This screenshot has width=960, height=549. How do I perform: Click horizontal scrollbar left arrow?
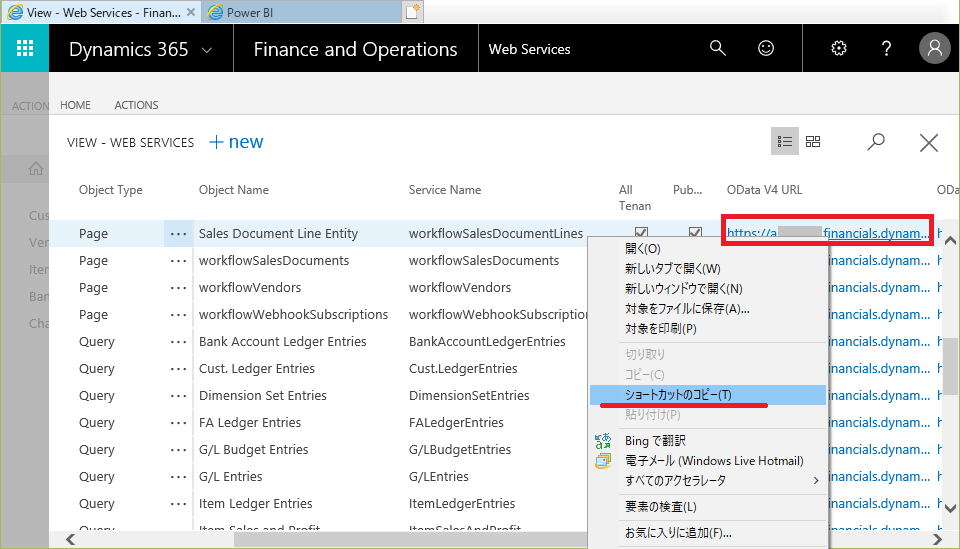pyautogui.click(x=71, y=539)
